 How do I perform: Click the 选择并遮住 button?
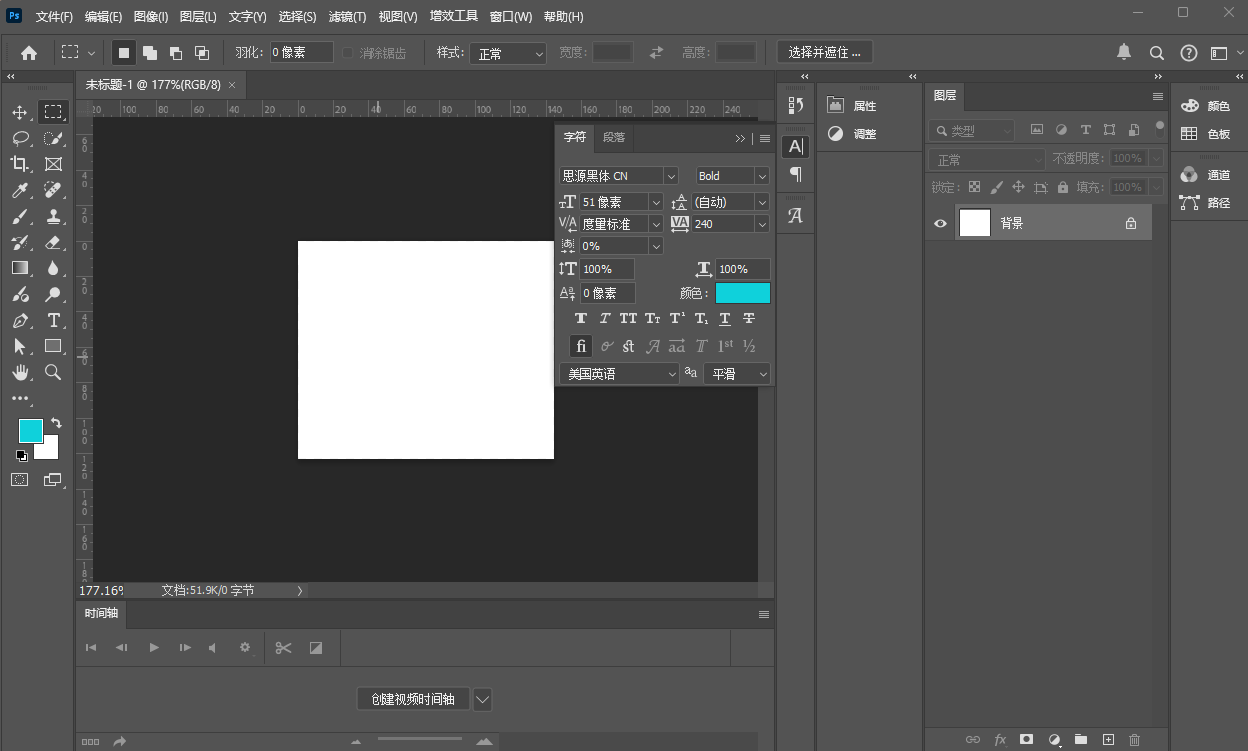(824, 52)
